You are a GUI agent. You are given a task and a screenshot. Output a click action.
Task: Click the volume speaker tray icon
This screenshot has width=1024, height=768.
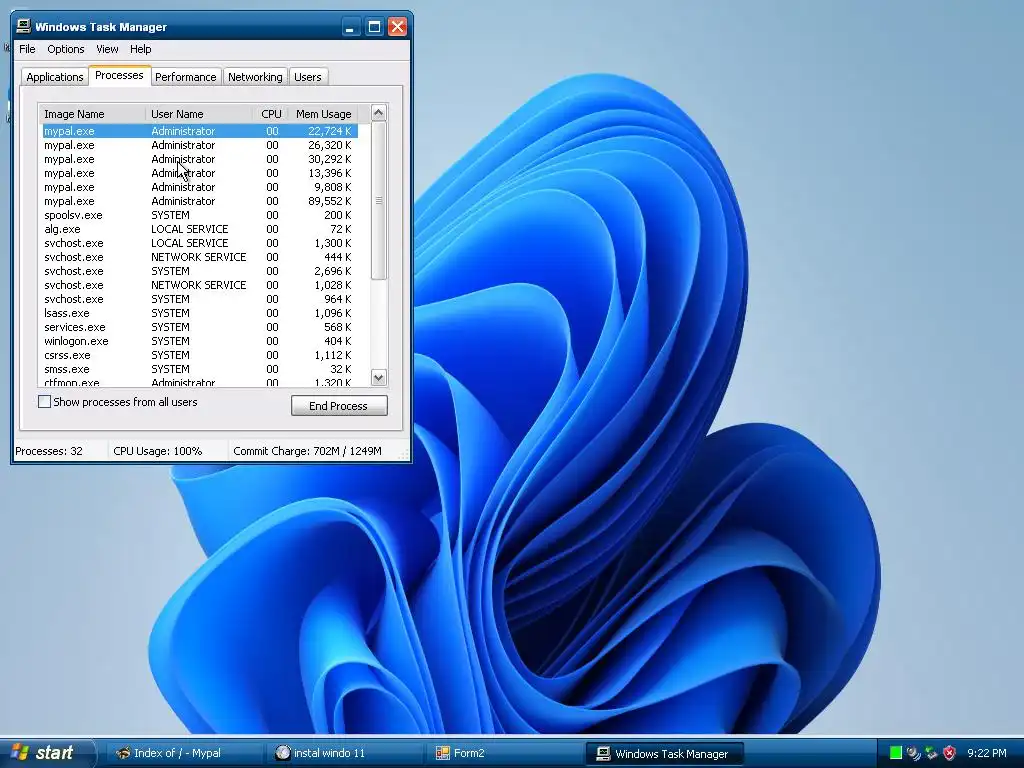(914, 753)
